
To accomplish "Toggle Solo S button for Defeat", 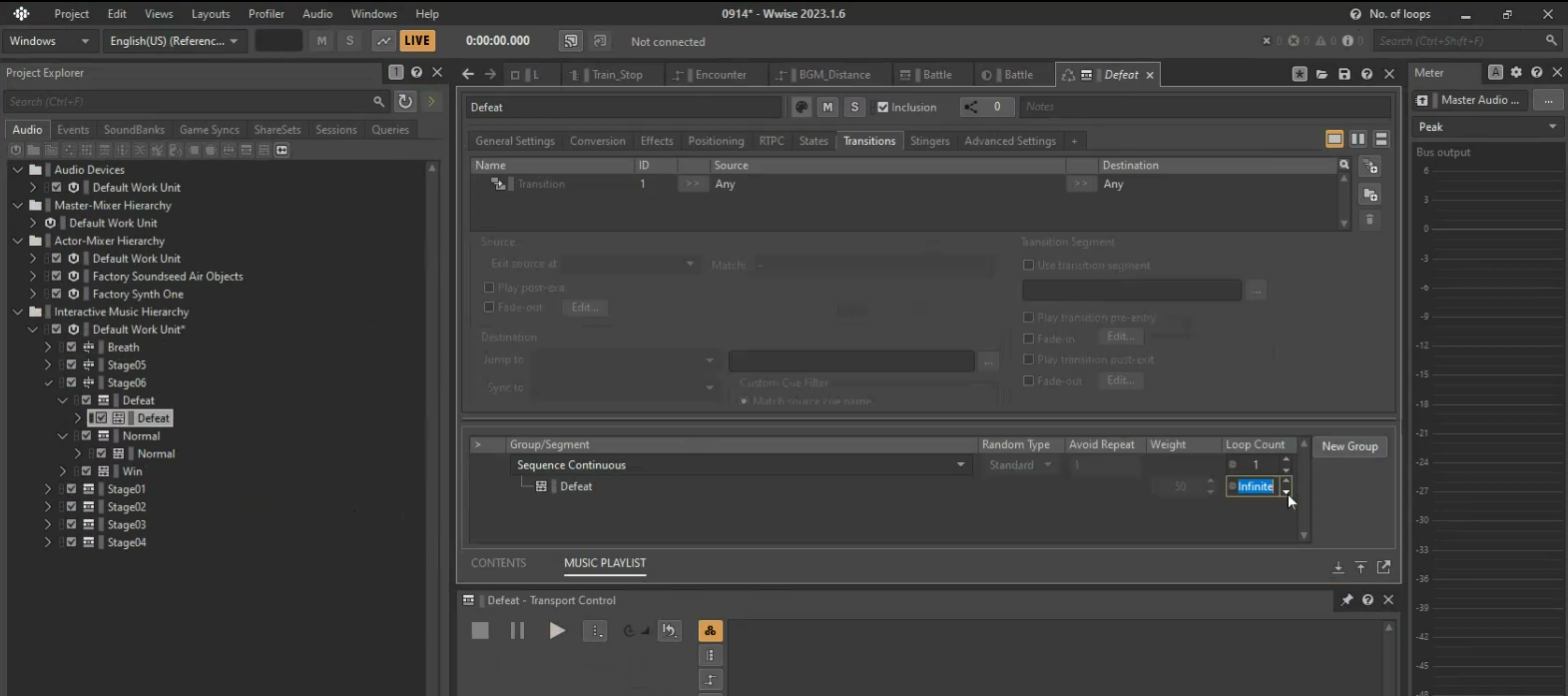I will coord(854,107).
